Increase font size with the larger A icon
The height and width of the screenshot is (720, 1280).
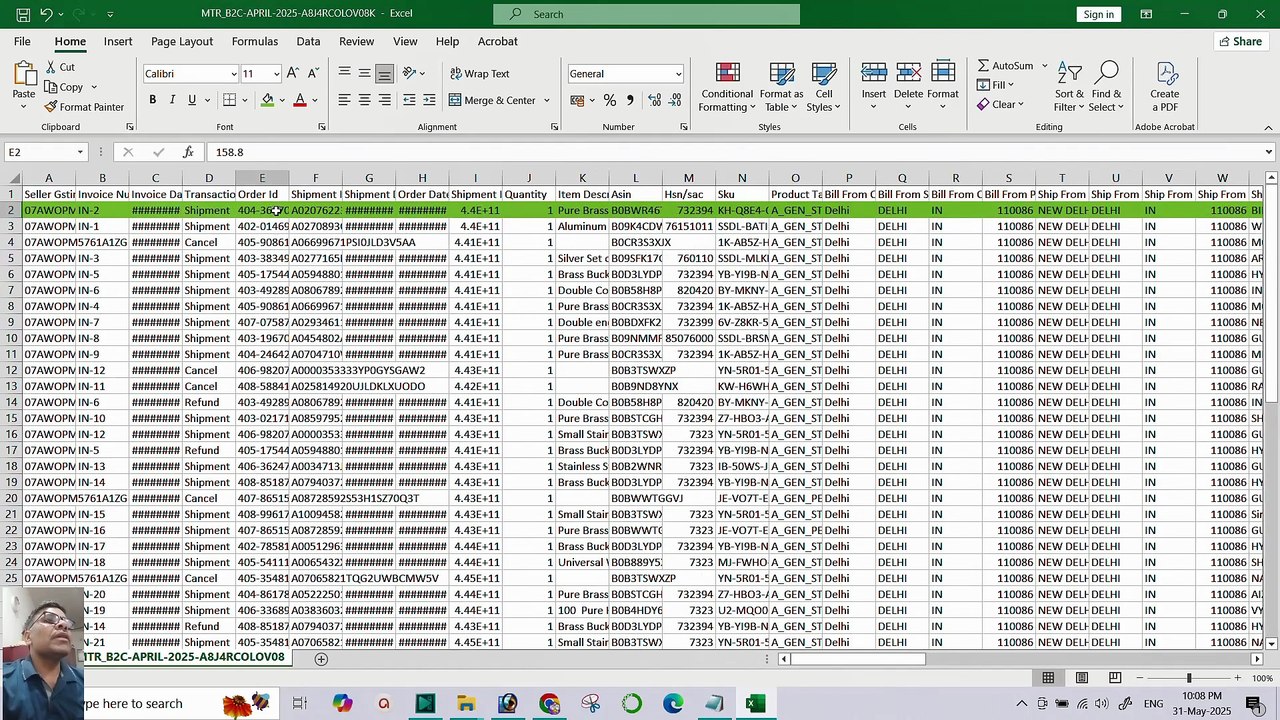point(292,73)
